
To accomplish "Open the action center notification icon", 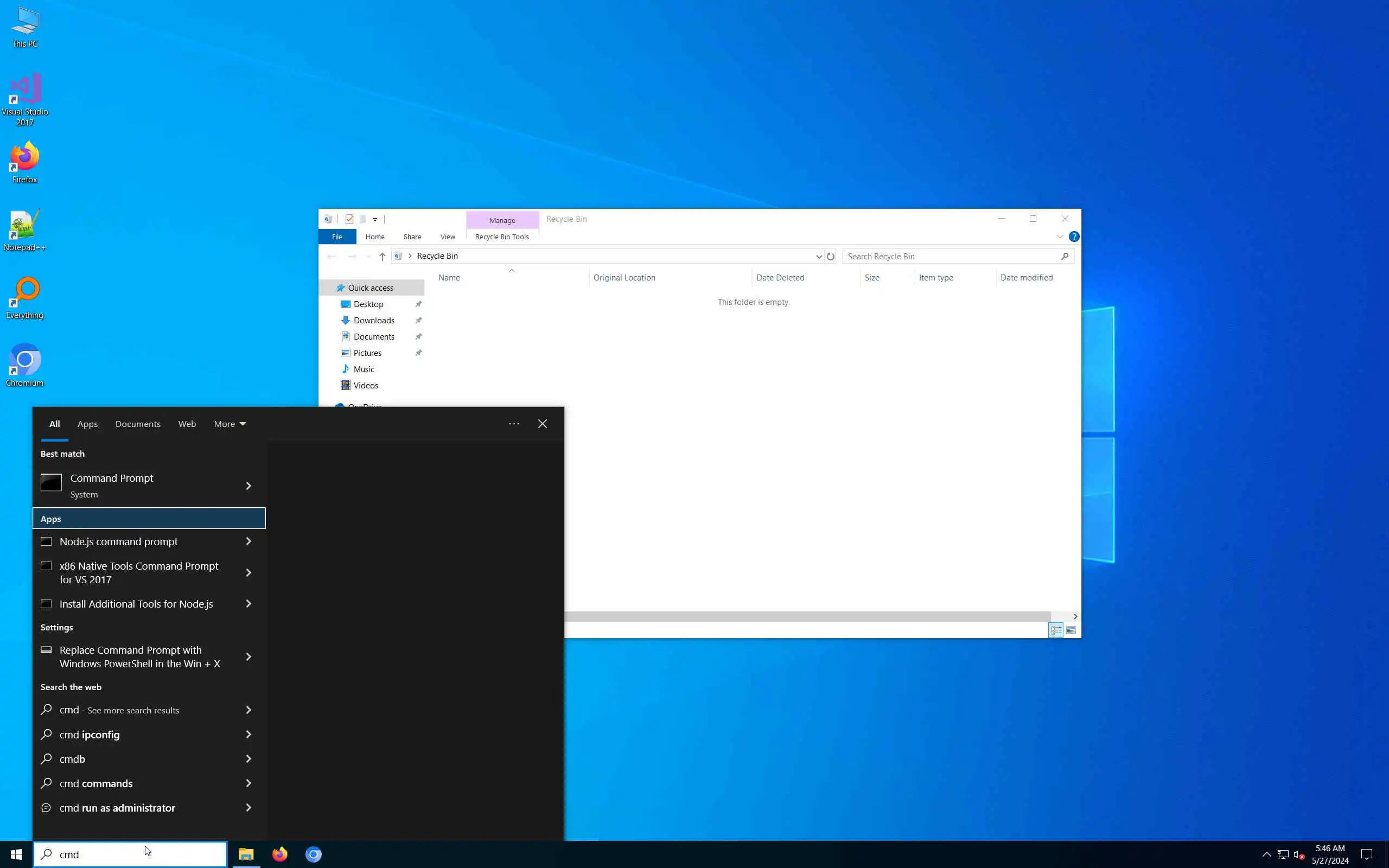I will click(1367, 854).
